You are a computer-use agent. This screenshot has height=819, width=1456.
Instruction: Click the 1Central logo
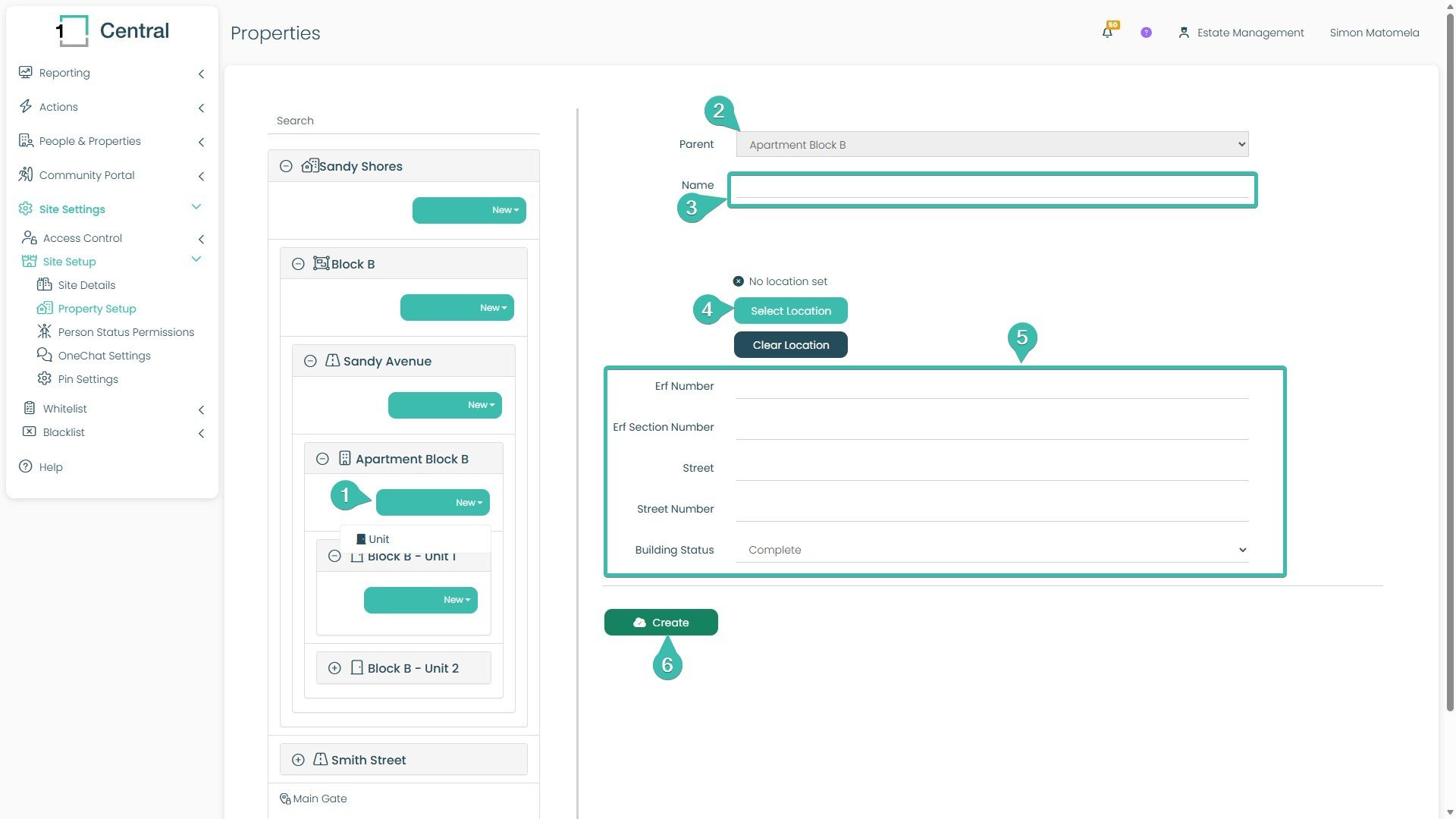pyautogui.click(x=112, y=30)
